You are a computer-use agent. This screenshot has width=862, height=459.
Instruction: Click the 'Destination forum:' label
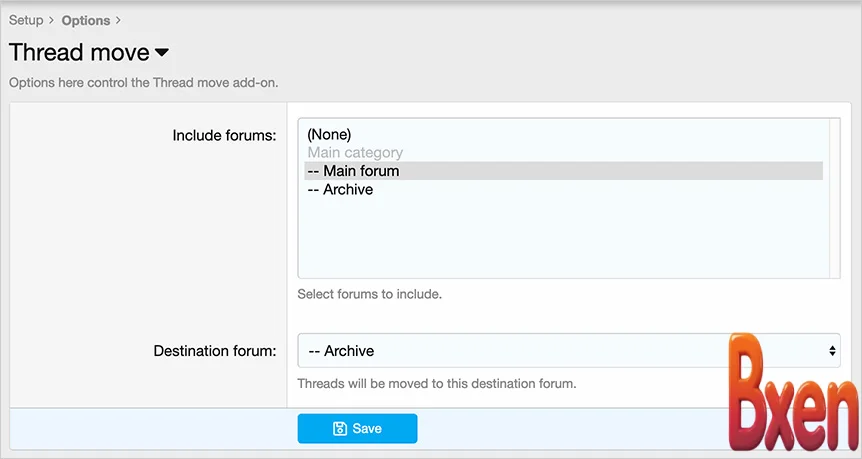tap(214, 351)
